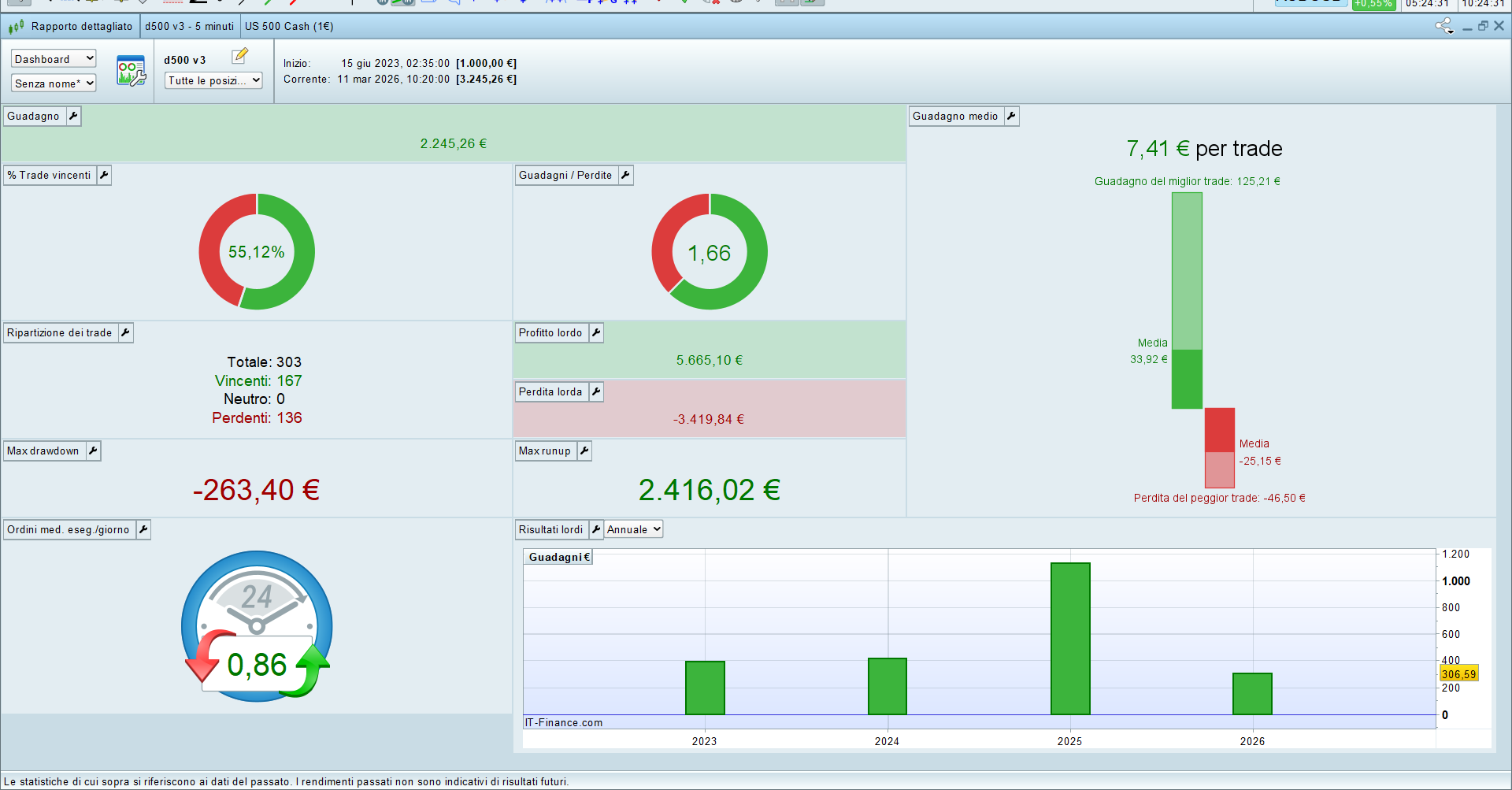Click the Ripartizione dei trade label button
Viewport: 1512px width, 790px height.
tap(59, 333)
